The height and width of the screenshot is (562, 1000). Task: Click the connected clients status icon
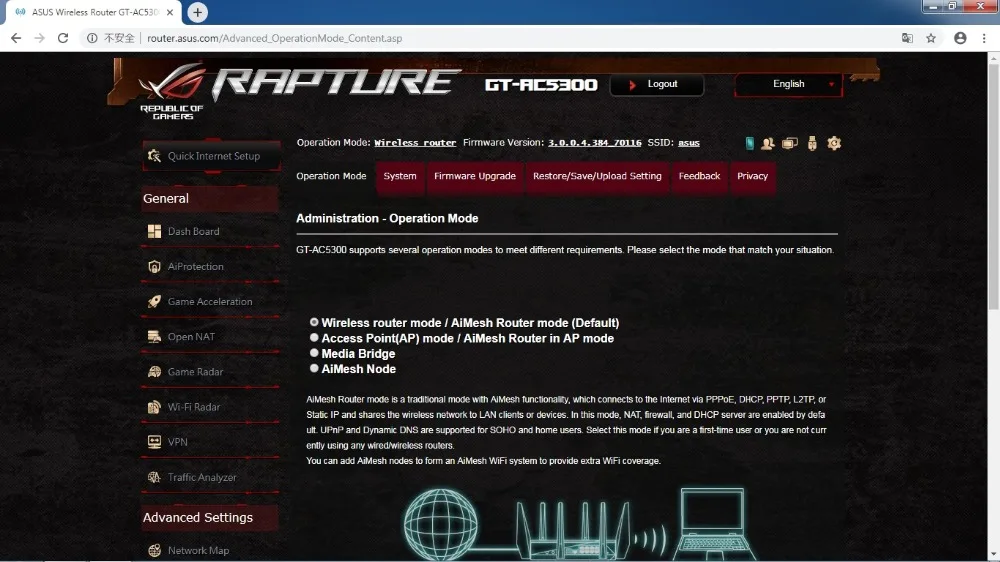[790, 143]
